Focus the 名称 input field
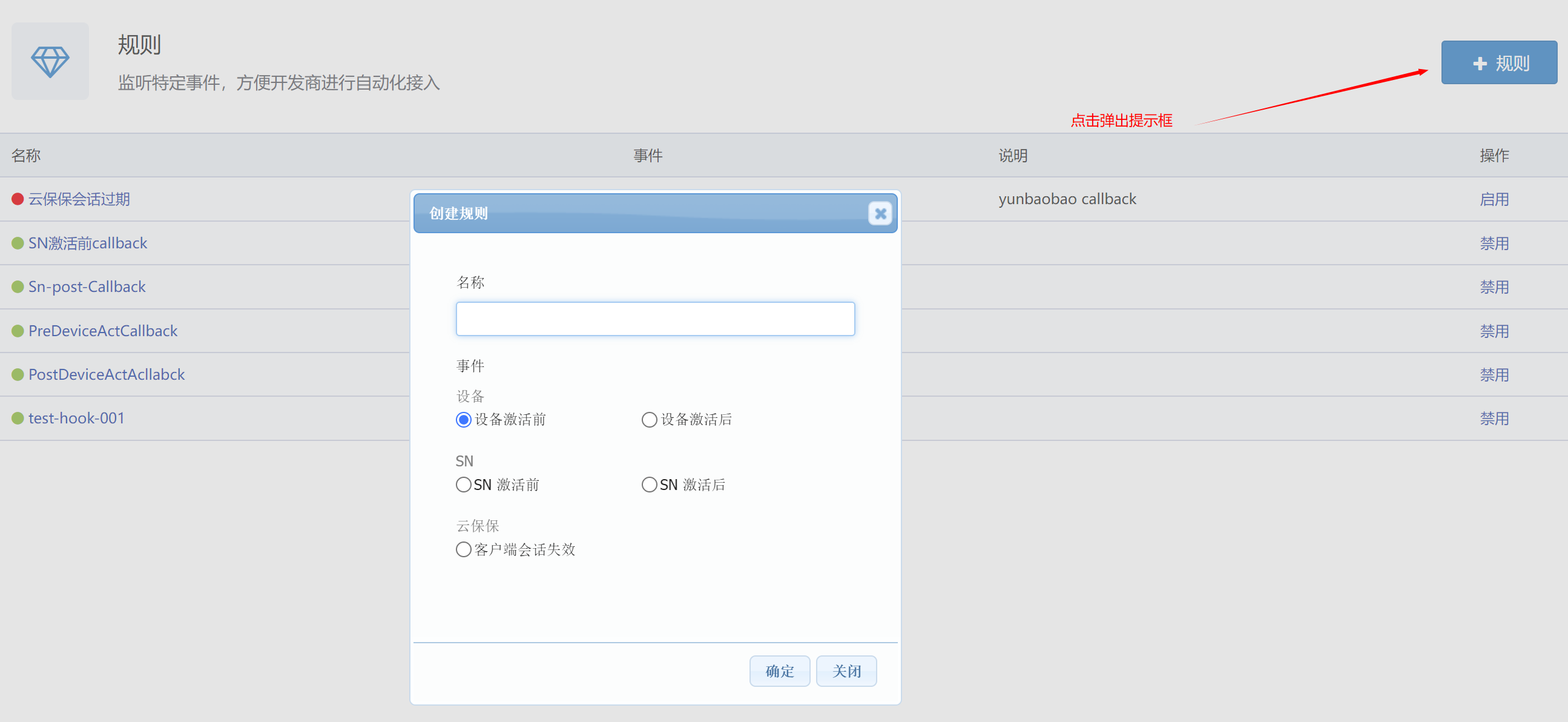The width and height of the screenshot is (1568, 722). (655, 319)
